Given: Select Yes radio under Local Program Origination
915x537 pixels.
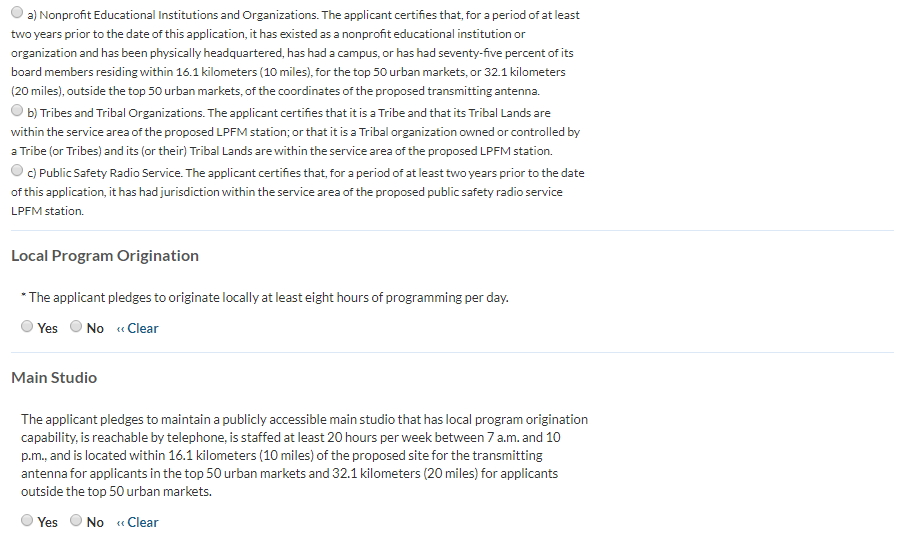Looking at the screenshot, I should [28, 327].
